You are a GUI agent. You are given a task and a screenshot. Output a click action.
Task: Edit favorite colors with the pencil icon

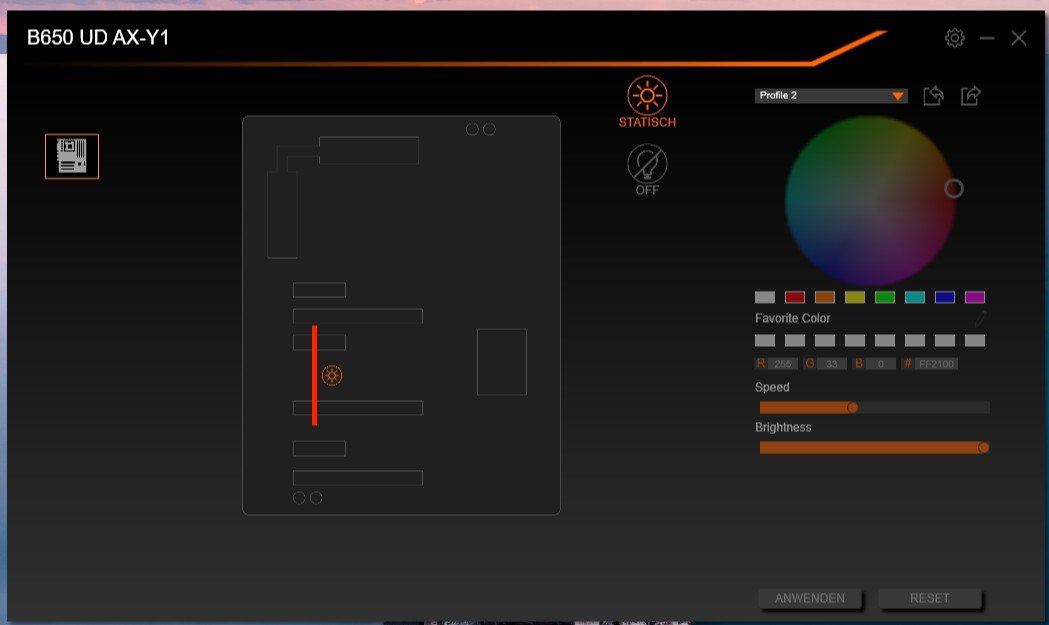(980, 319)
